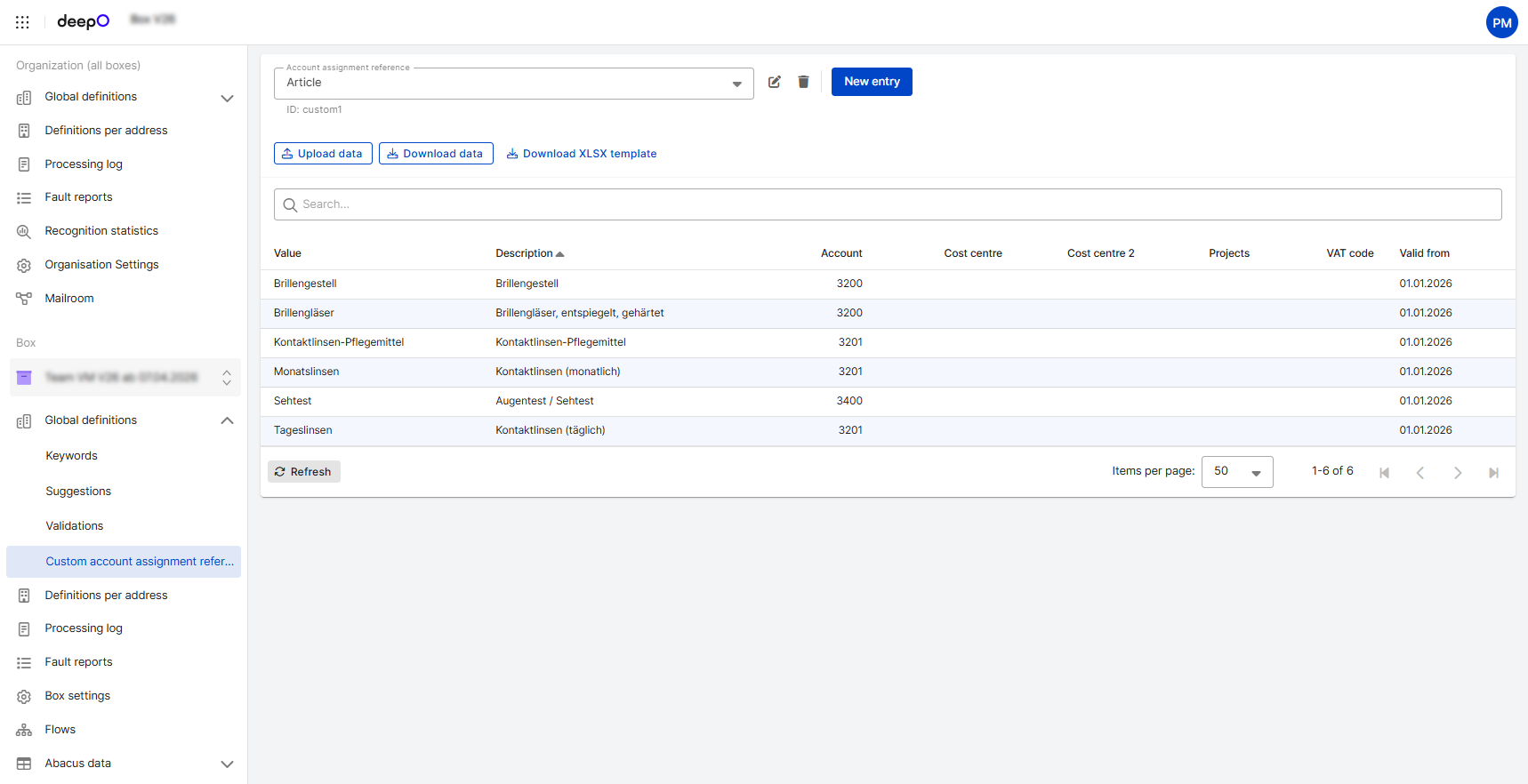Click the Download data button
The image size is (1528, 784).
pos(436,154)
